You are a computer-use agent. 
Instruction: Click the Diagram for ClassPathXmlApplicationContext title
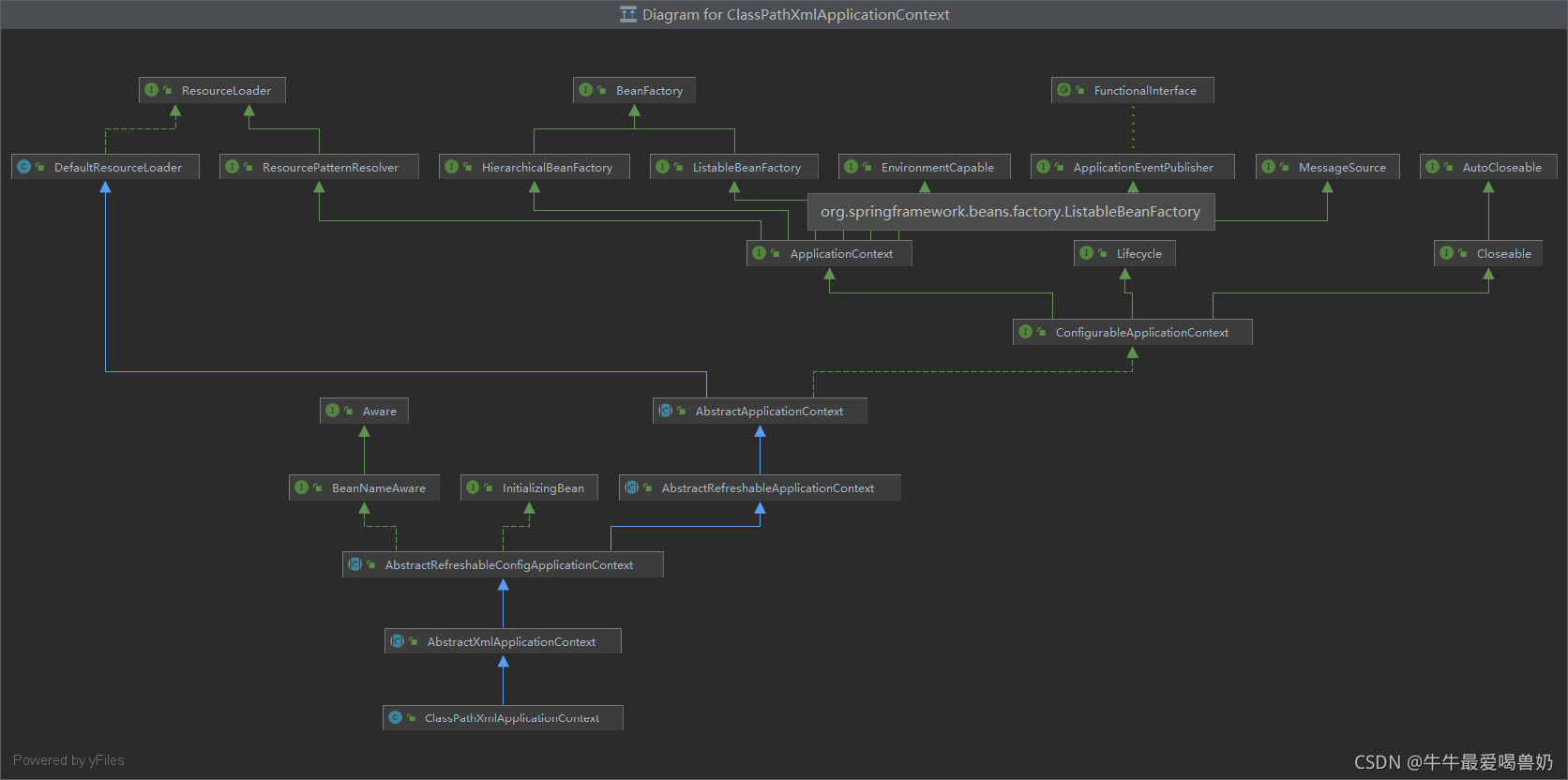(796, 15)
